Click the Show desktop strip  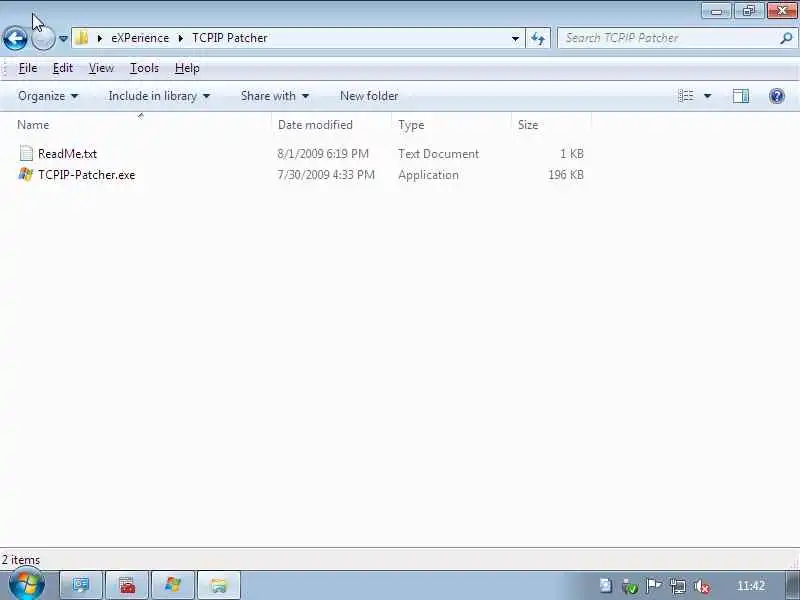point(793,585)
